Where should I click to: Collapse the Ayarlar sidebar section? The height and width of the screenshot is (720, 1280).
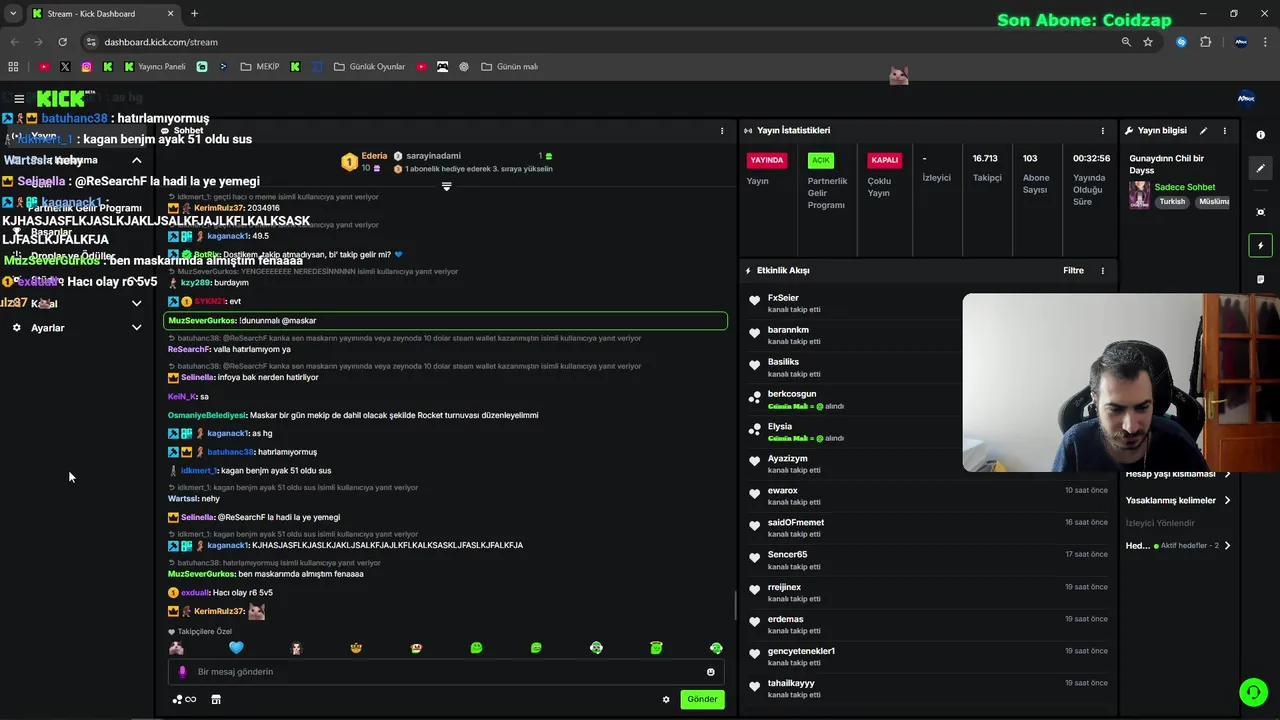[137, 328]
